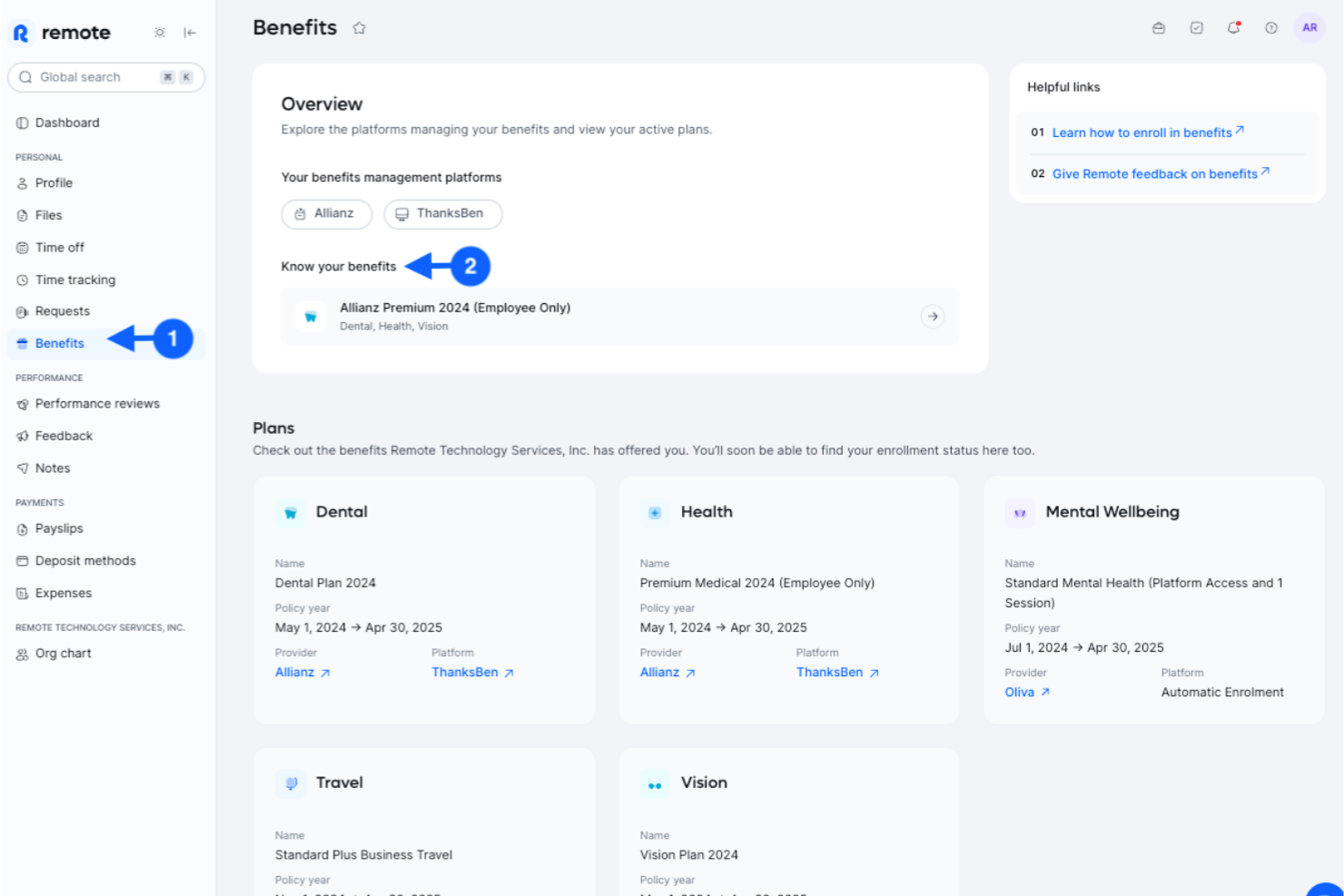Open notifications bell

click(x=1233, y=28)
